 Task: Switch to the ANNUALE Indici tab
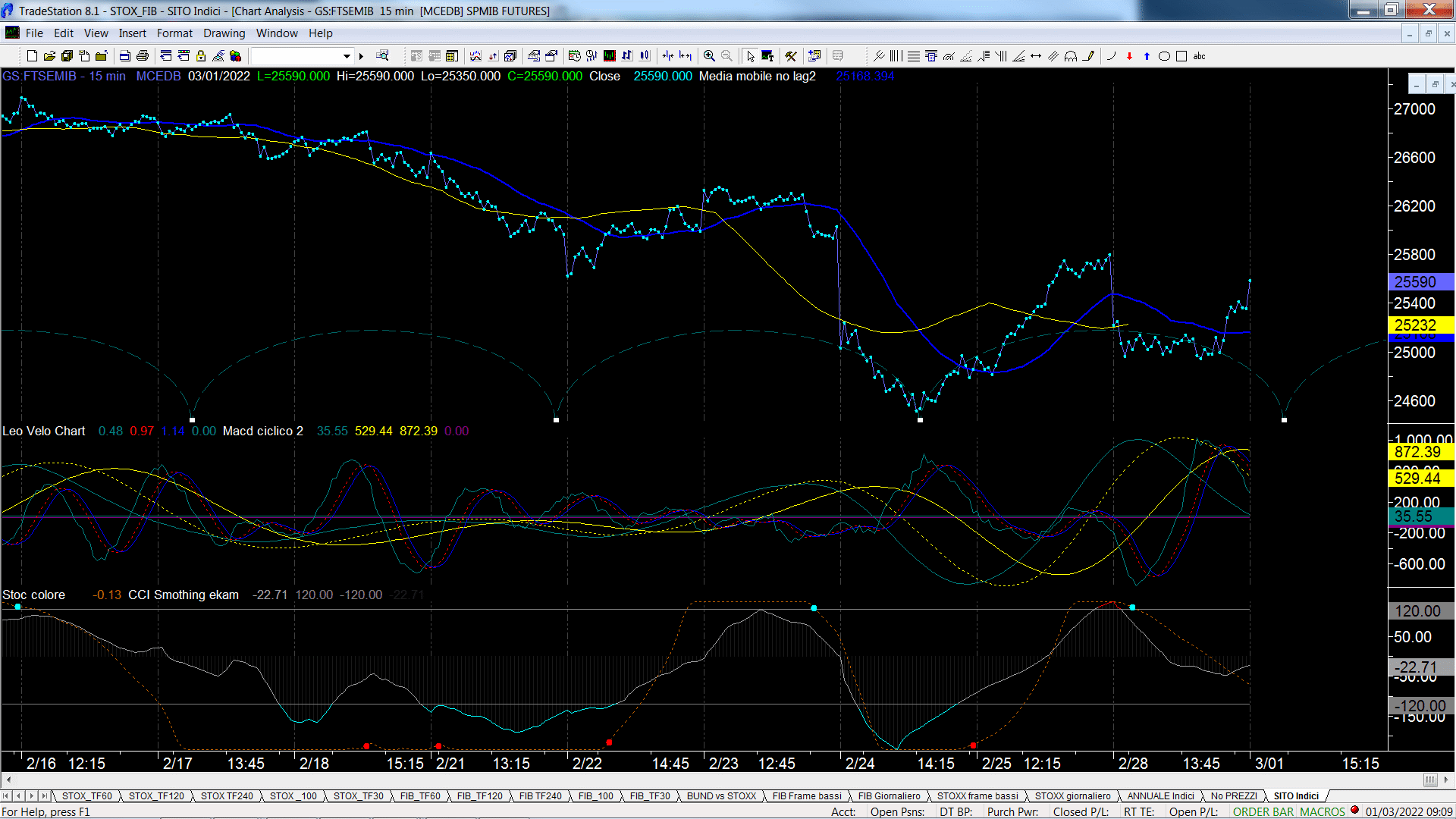point(1160,796)
